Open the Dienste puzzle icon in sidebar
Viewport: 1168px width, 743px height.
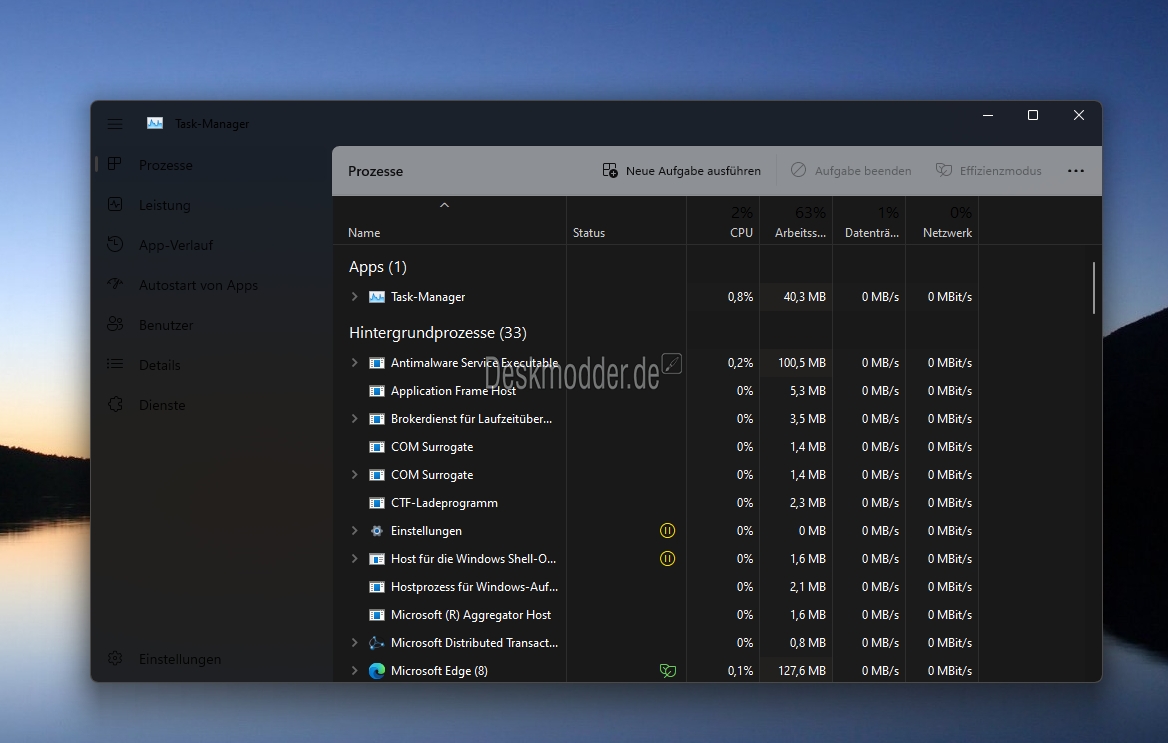[x=115, y=405]
